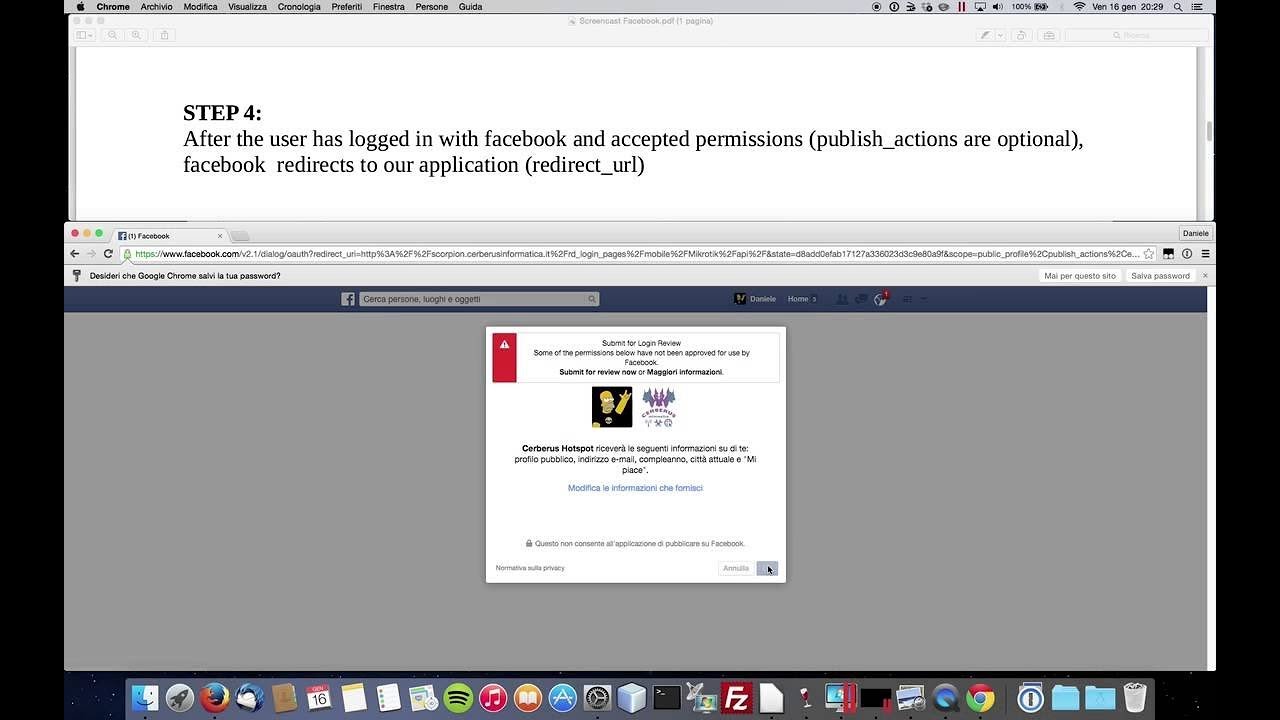The height and width of the screenshot is (720, 1280).
Task: Click Mai per questo sito button
Action: pyautogui.click(x=1080, y=276)
